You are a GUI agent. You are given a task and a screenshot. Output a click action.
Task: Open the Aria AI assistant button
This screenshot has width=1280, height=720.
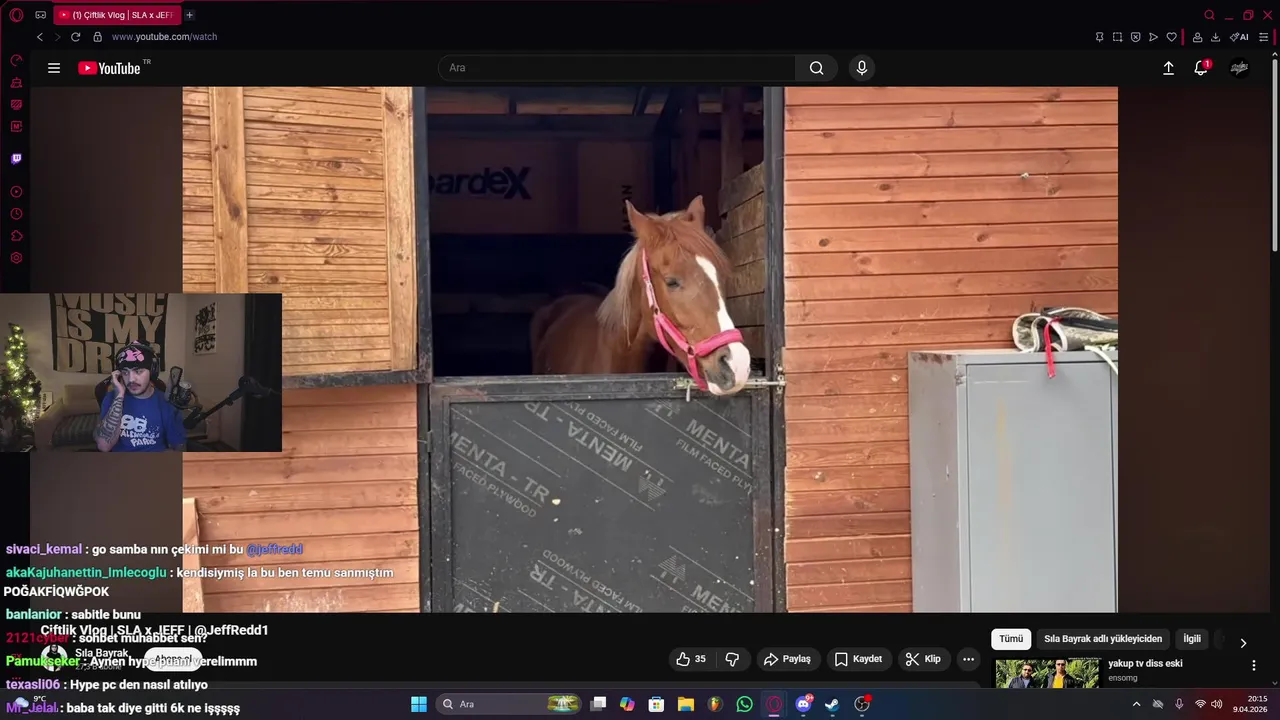pos(1239,37)
